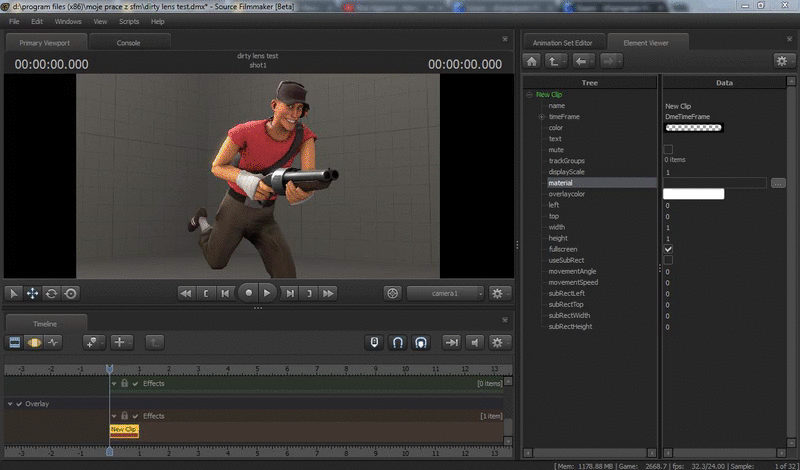Toggle the mute checkbox for New Clip

(x=668, y=150)
